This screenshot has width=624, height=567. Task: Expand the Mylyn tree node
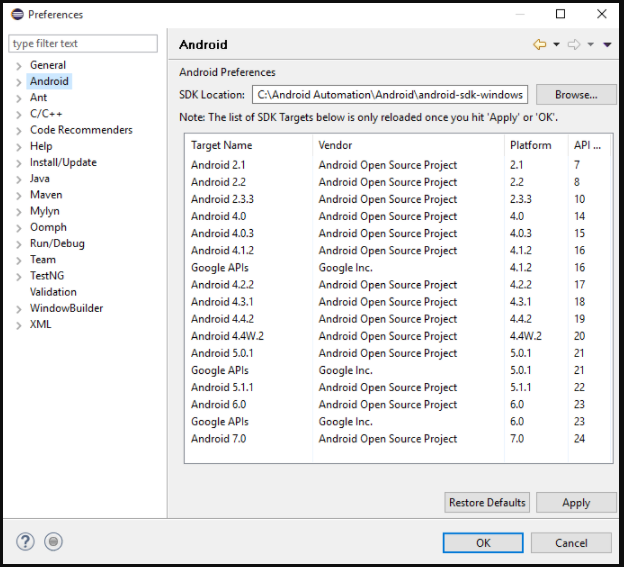click(19, 212)
